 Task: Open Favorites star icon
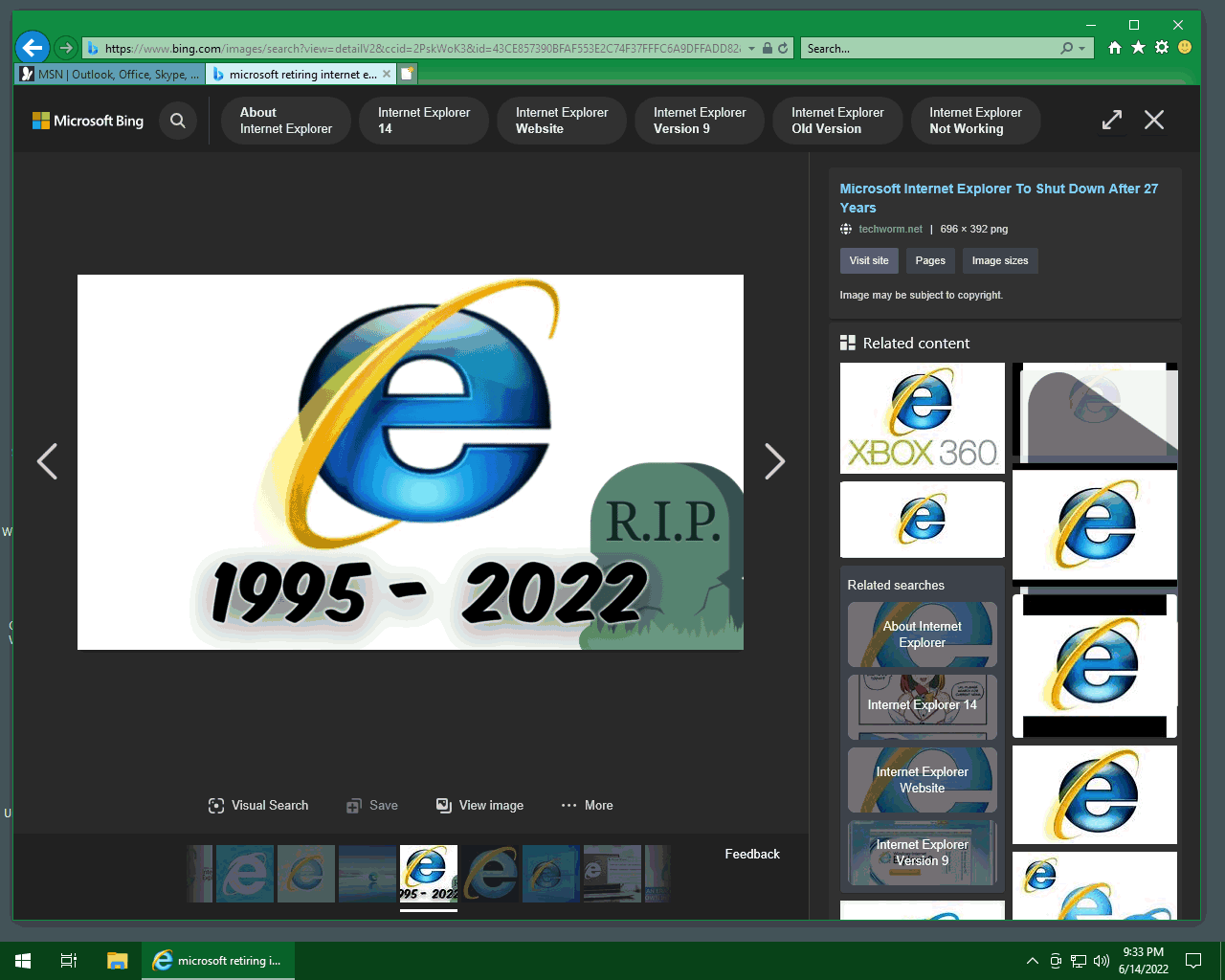[x=1138, y=47]
